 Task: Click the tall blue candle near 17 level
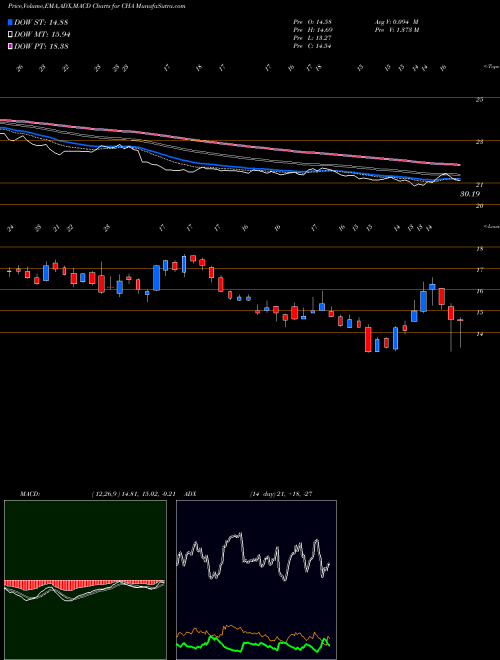[156, 278]
